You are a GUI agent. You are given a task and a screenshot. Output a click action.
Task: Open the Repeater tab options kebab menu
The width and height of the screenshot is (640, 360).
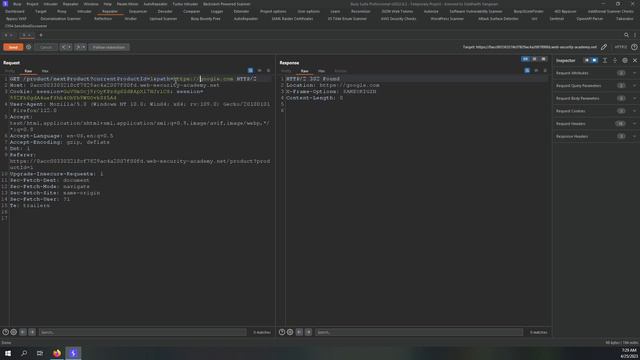click(635, 36)
